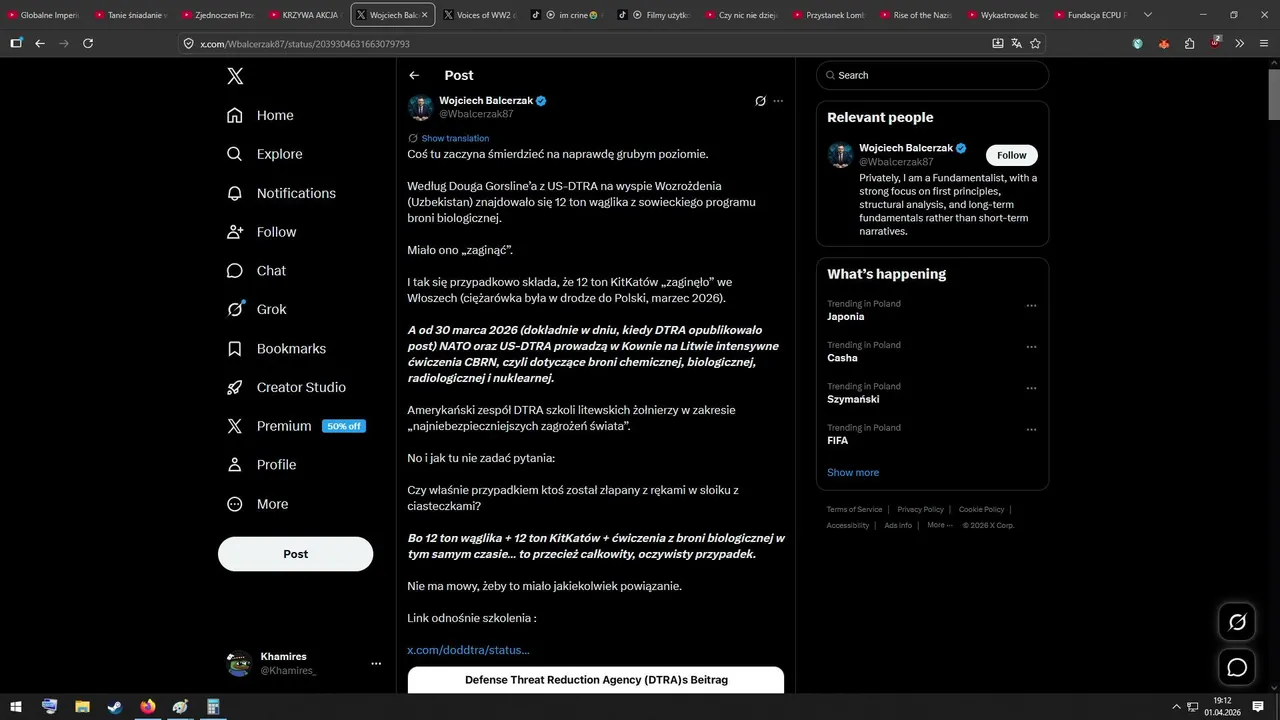This screenshot has width=1280, height=720.
Task: Open Calculator from the taskbar
Action: (213, 706)
